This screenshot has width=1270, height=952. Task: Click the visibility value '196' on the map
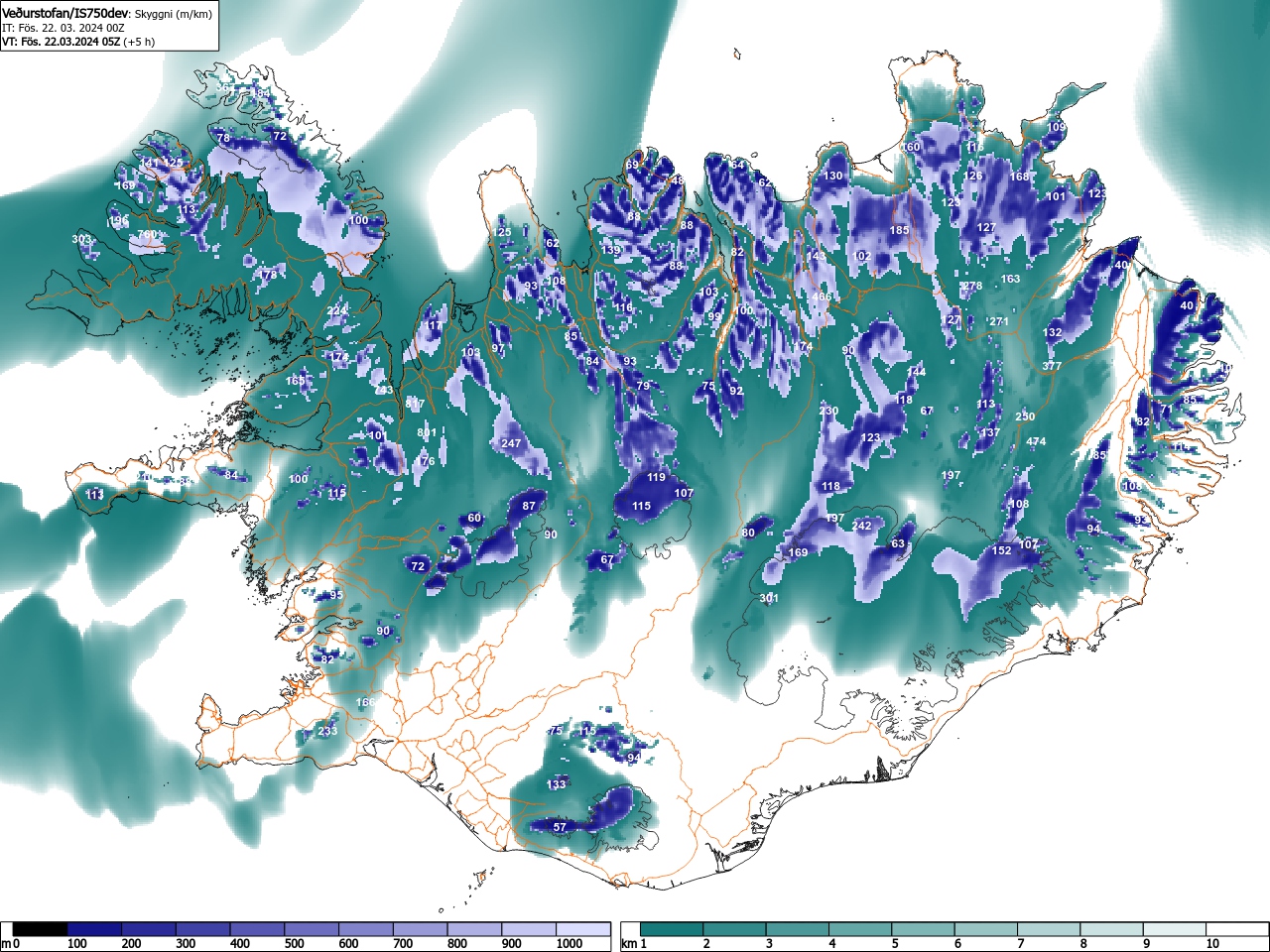119,221
